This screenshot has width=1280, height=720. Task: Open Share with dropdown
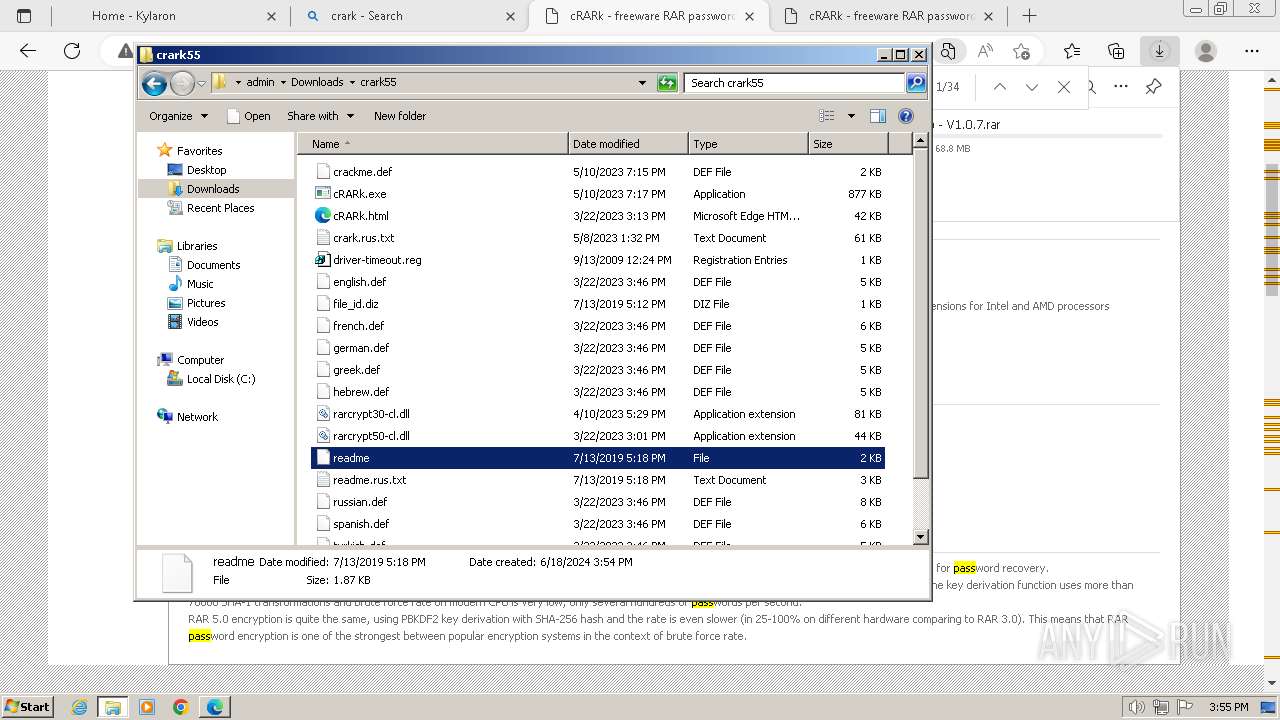click(x=320, y=116)
